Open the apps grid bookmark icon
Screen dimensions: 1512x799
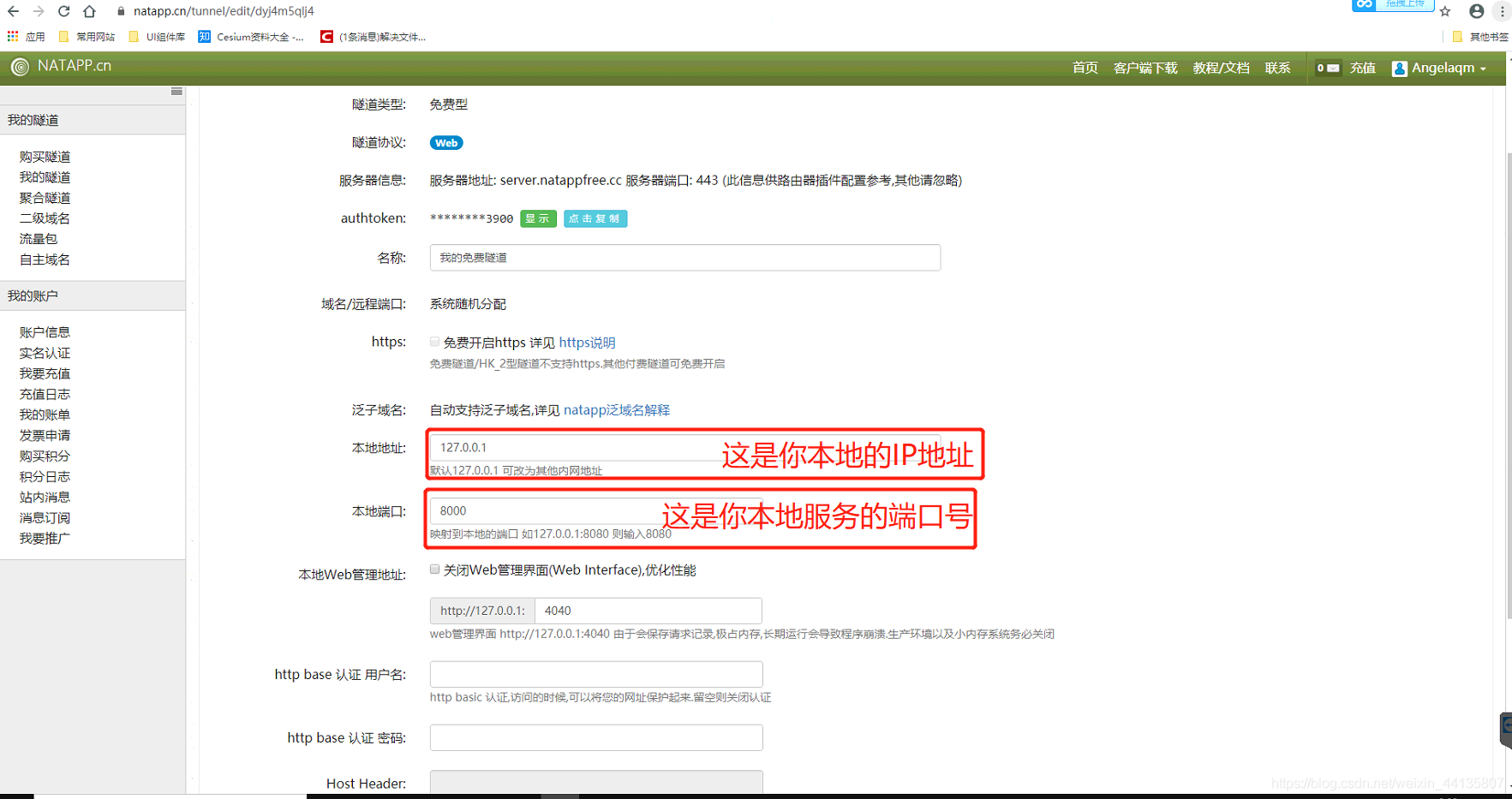tap(13, 36)
